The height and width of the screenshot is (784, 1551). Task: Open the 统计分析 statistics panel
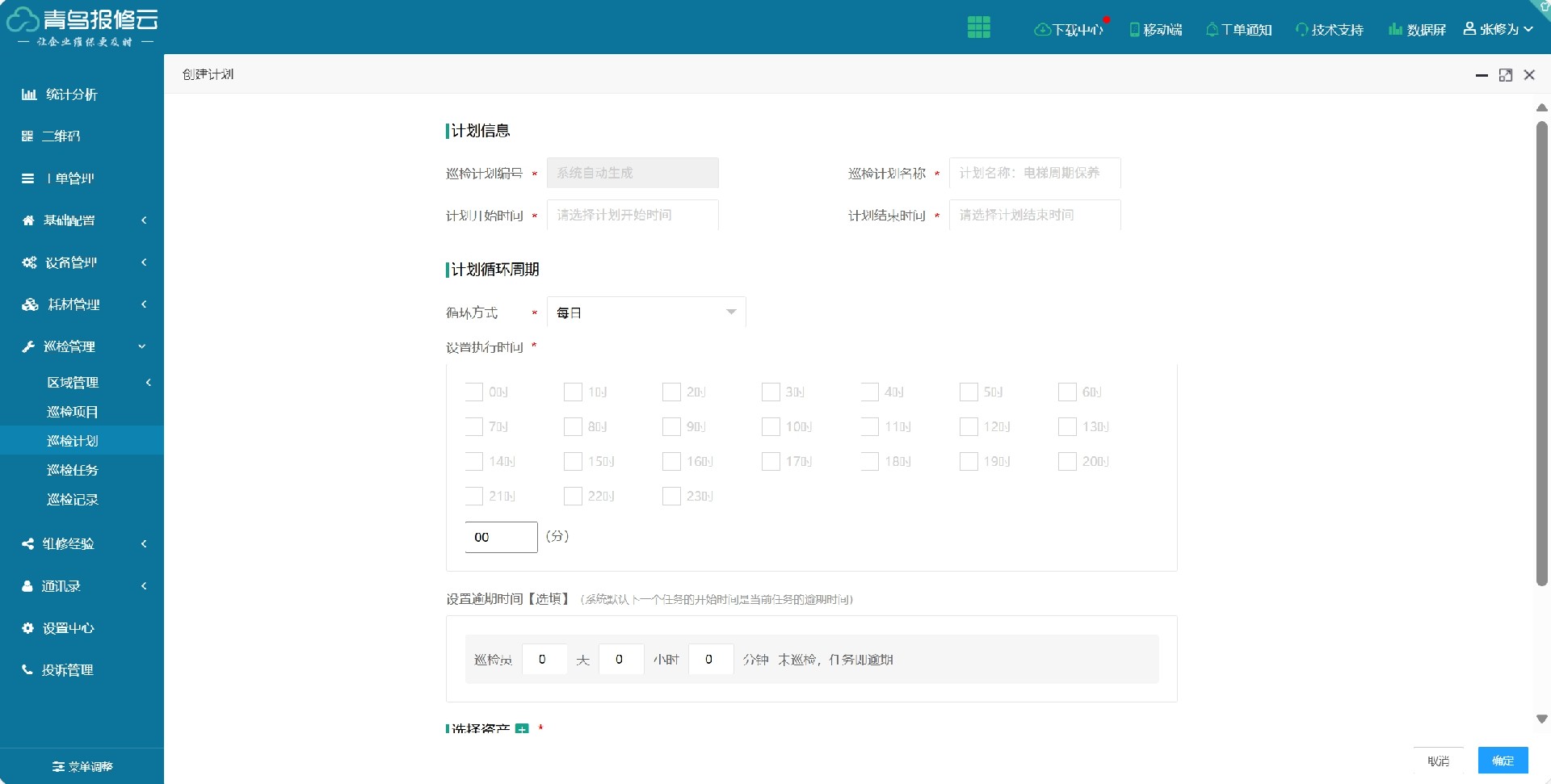(69, 94)
